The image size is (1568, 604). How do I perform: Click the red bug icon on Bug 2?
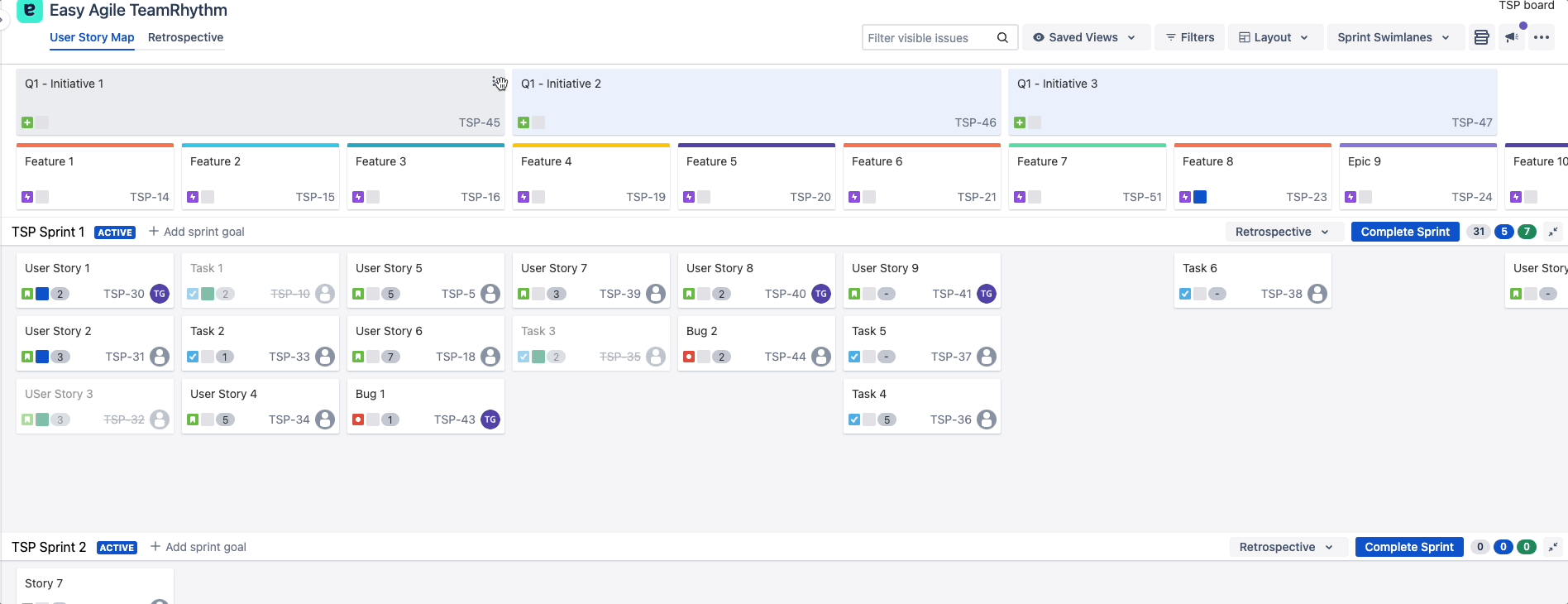(x=689, y=357)
